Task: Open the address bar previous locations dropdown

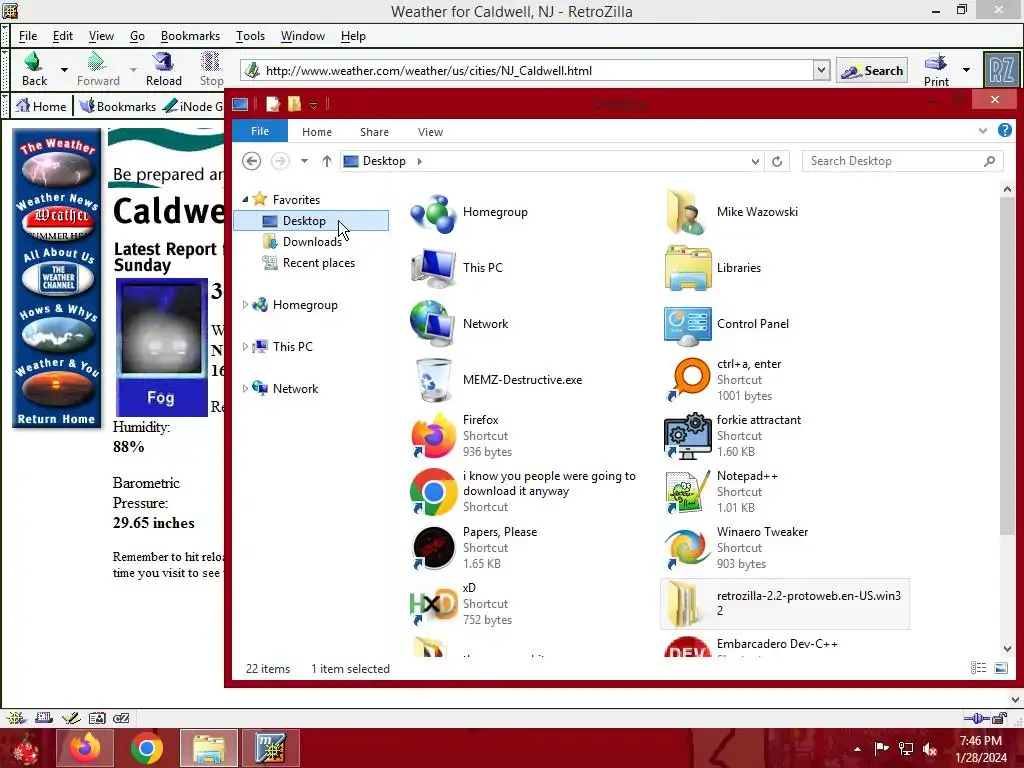Action: pos(755,161)
